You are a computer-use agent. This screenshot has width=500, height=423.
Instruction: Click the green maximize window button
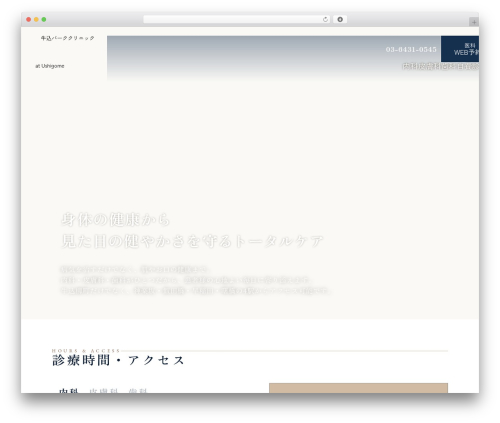click(44, 20)
